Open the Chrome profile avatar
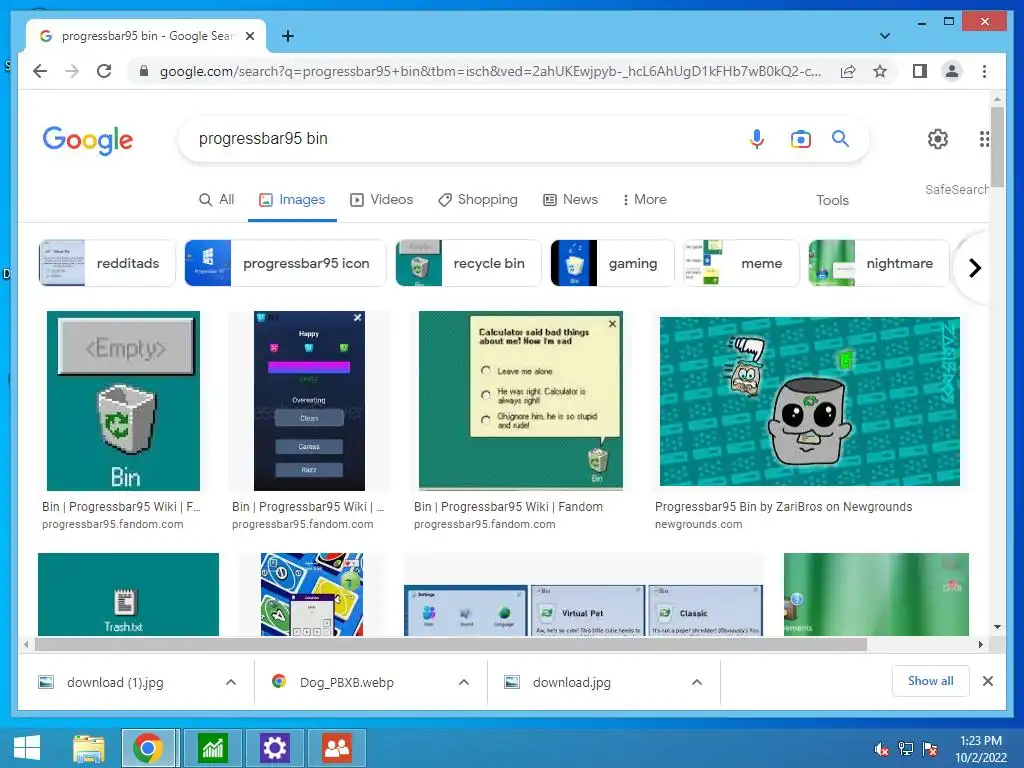Viewport: 1024px width, 768px height. 952,71
